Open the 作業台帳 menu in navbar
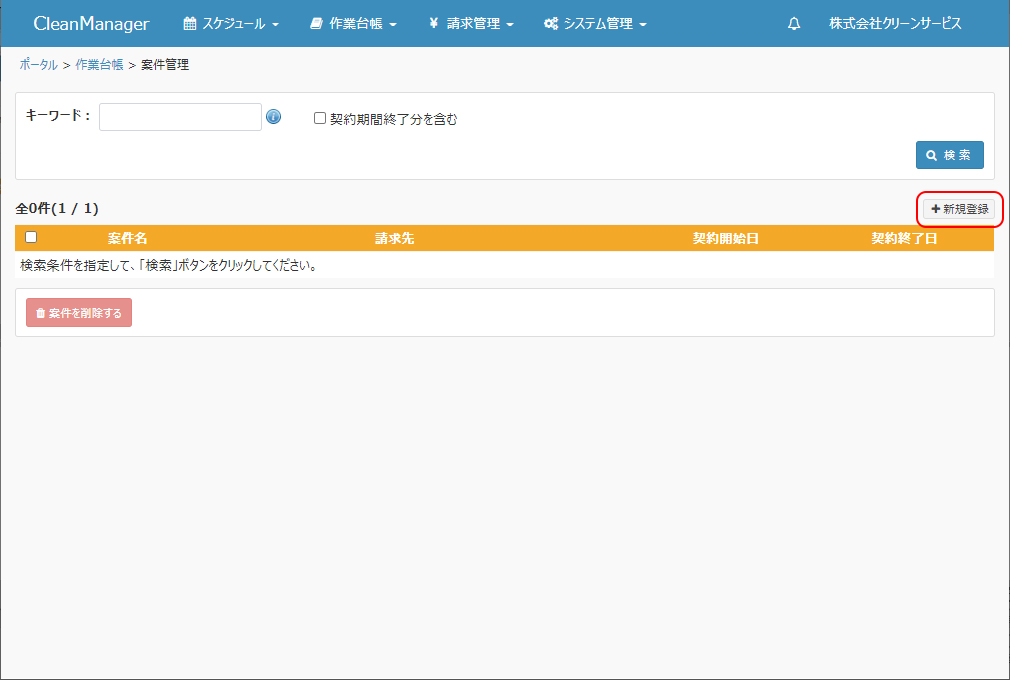This screenshot has width=1010, height=680. tap(356, 24)
